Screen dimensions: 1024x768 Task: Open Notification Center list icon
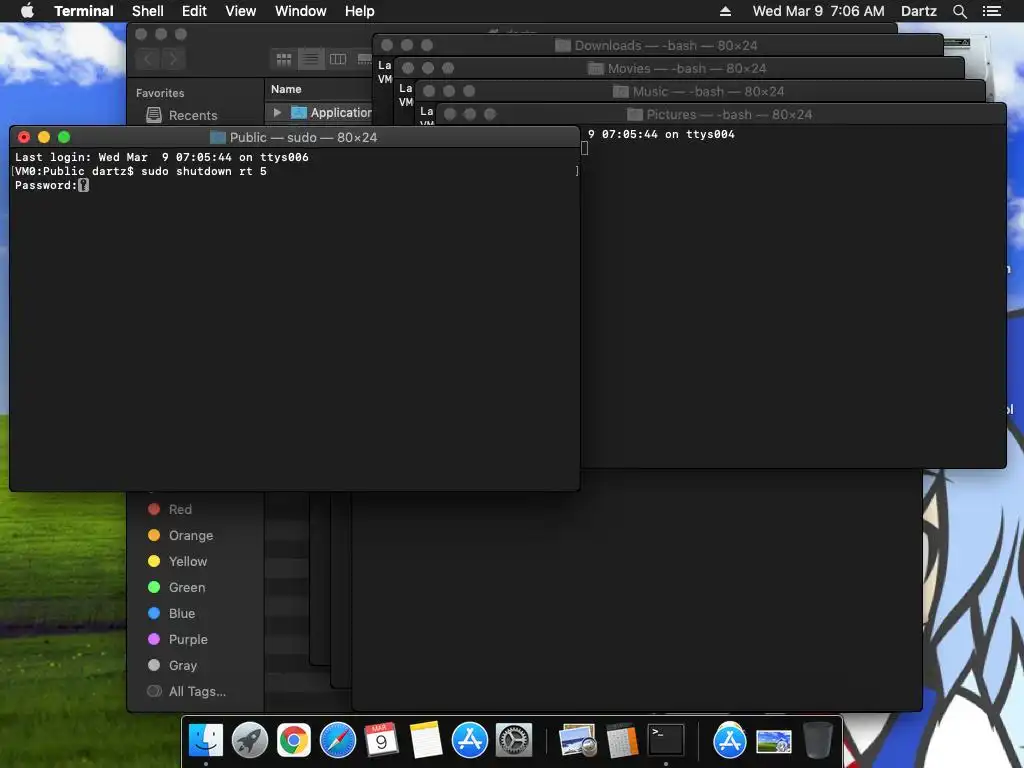(x=992, y=11)
